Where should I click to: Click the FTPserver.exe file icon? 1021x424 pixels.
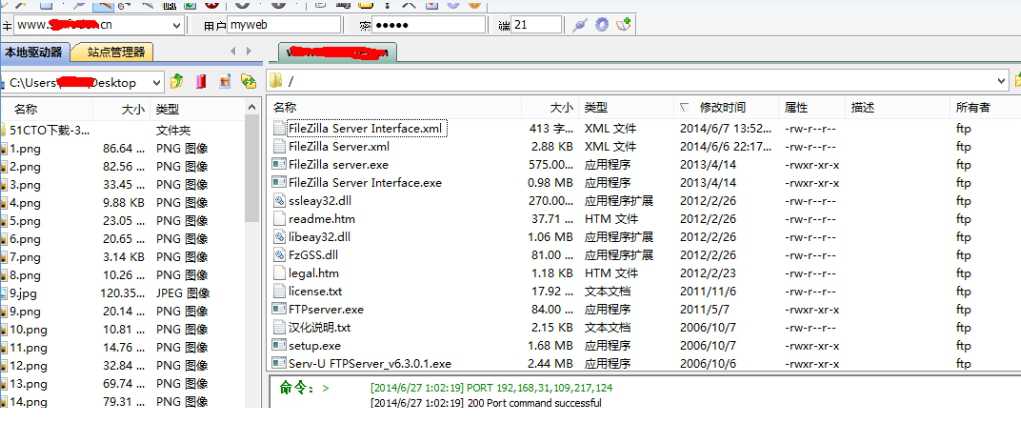click(279, 309)
